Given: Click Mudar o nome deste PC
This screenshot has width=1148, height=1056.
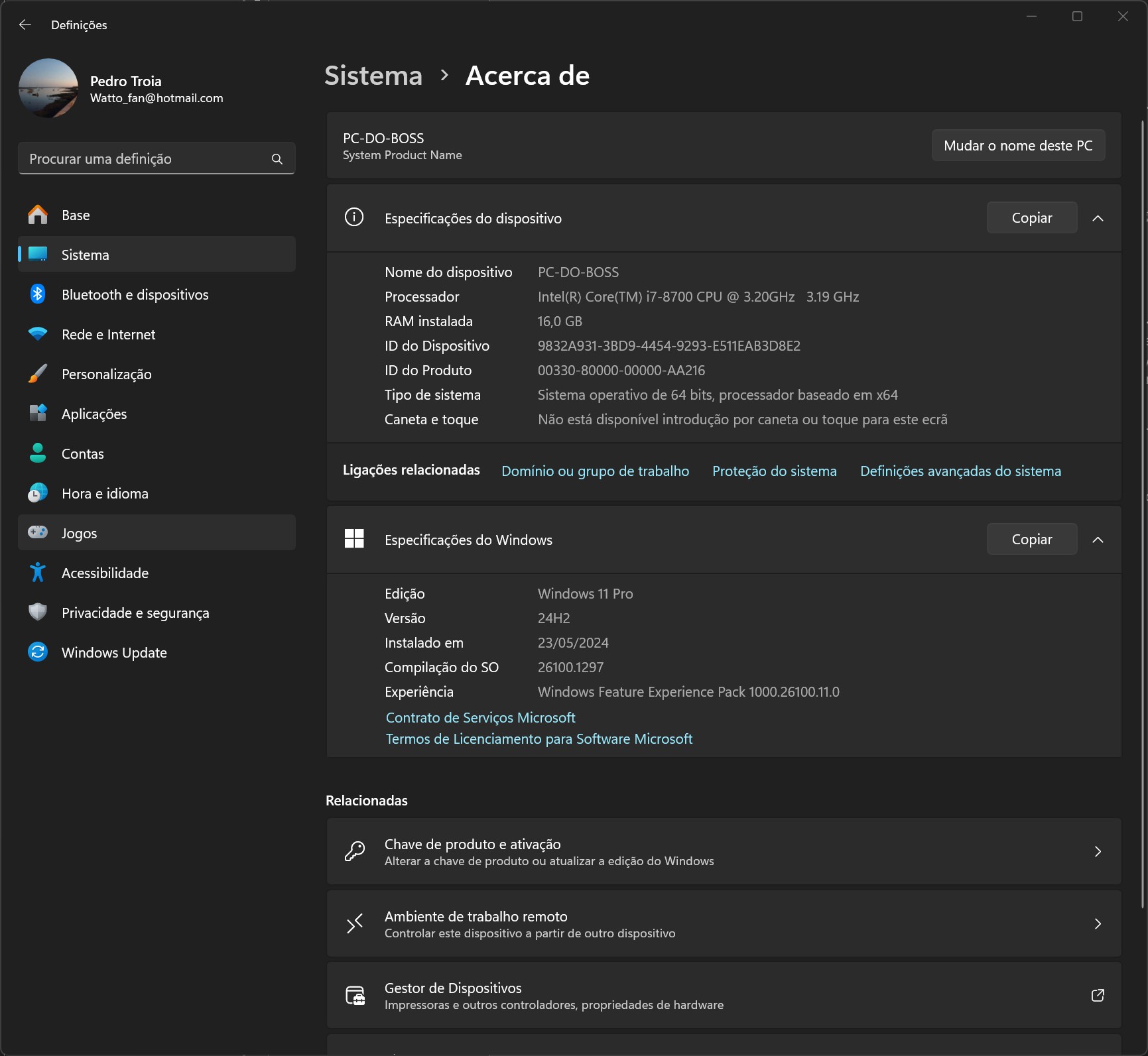Looking at the screenshot, I should point(1017,145).
